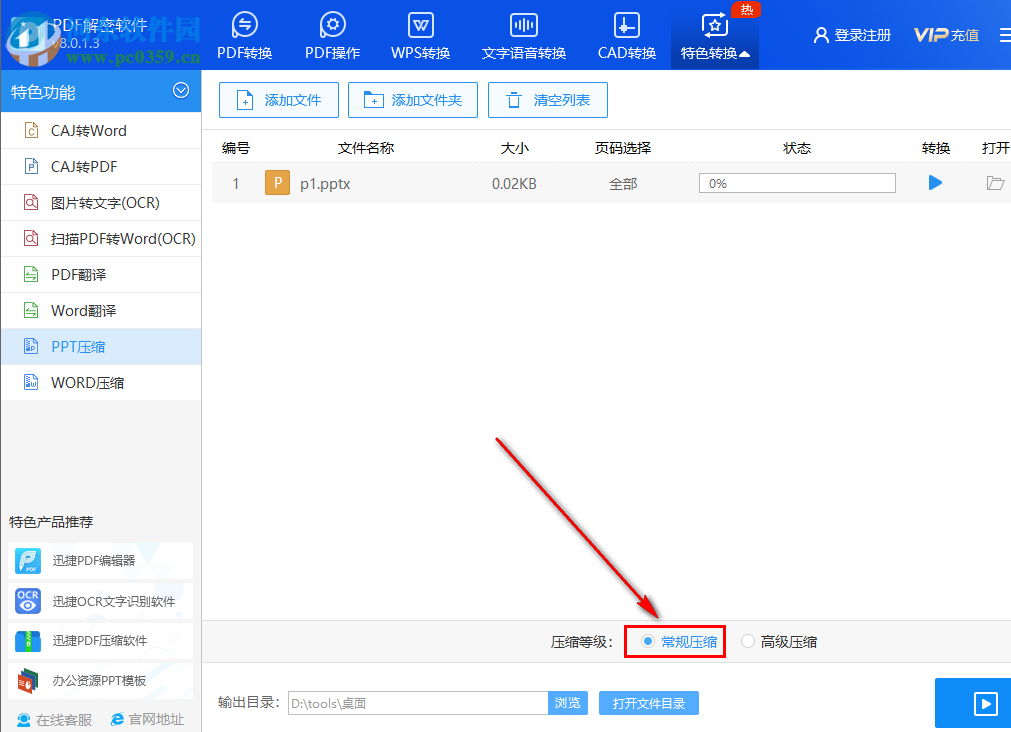
Task: Click the 清空列表 button
Action: [x=547, y=100]
